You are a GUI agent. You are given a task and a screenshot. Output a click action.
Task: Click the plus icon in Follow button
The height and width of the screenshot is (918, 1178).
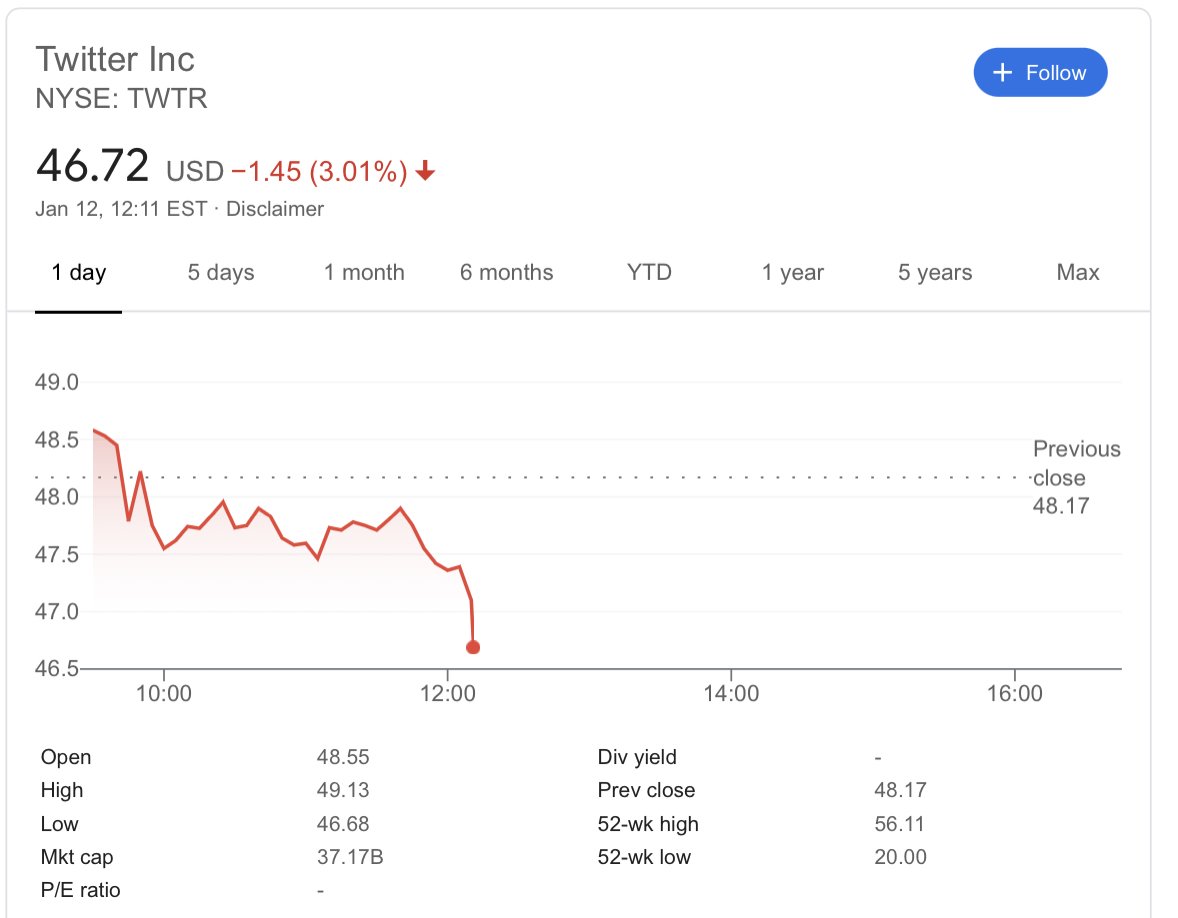click(1002, 72)
